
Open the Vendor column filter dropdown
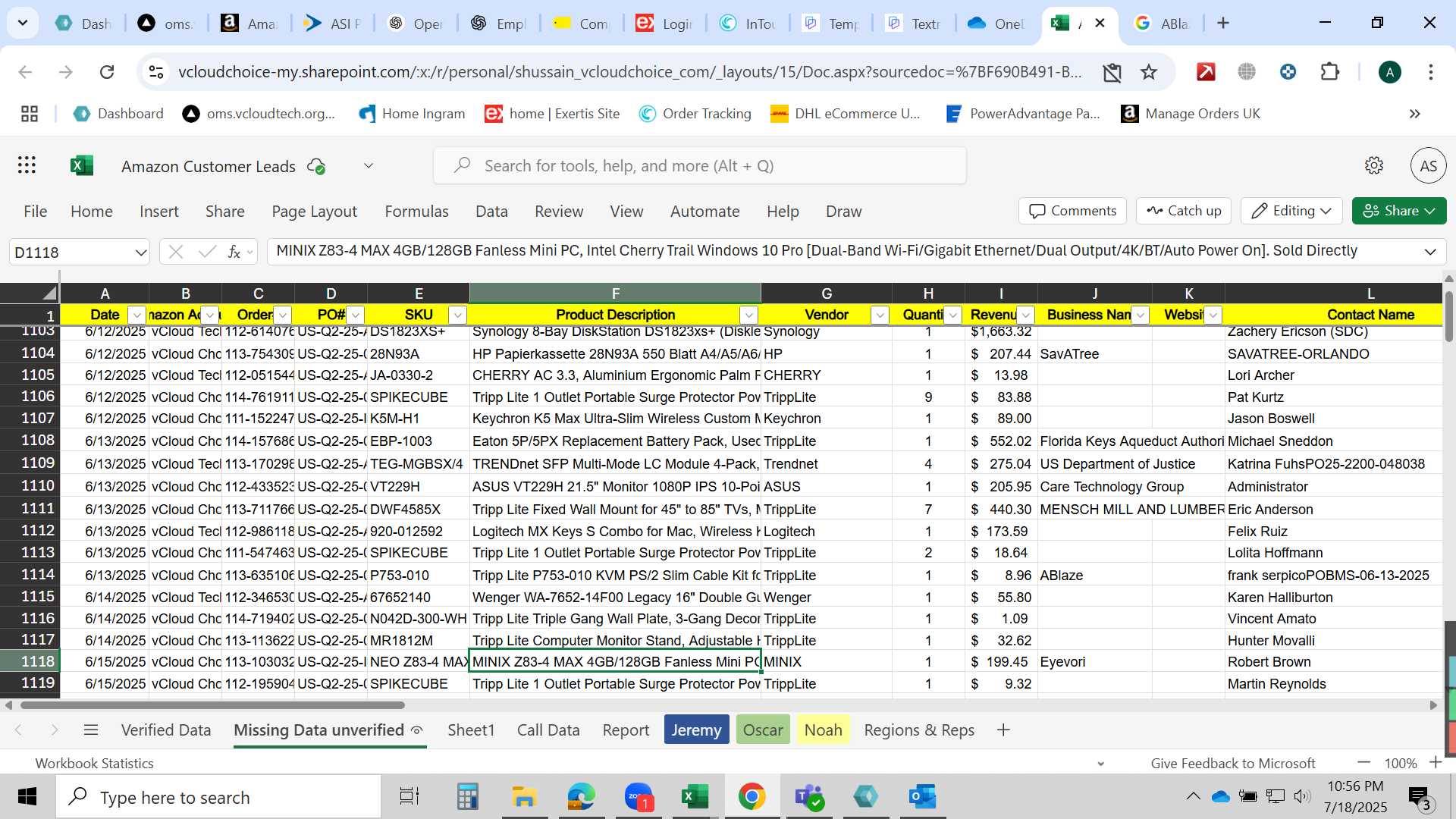click(880, 315)
